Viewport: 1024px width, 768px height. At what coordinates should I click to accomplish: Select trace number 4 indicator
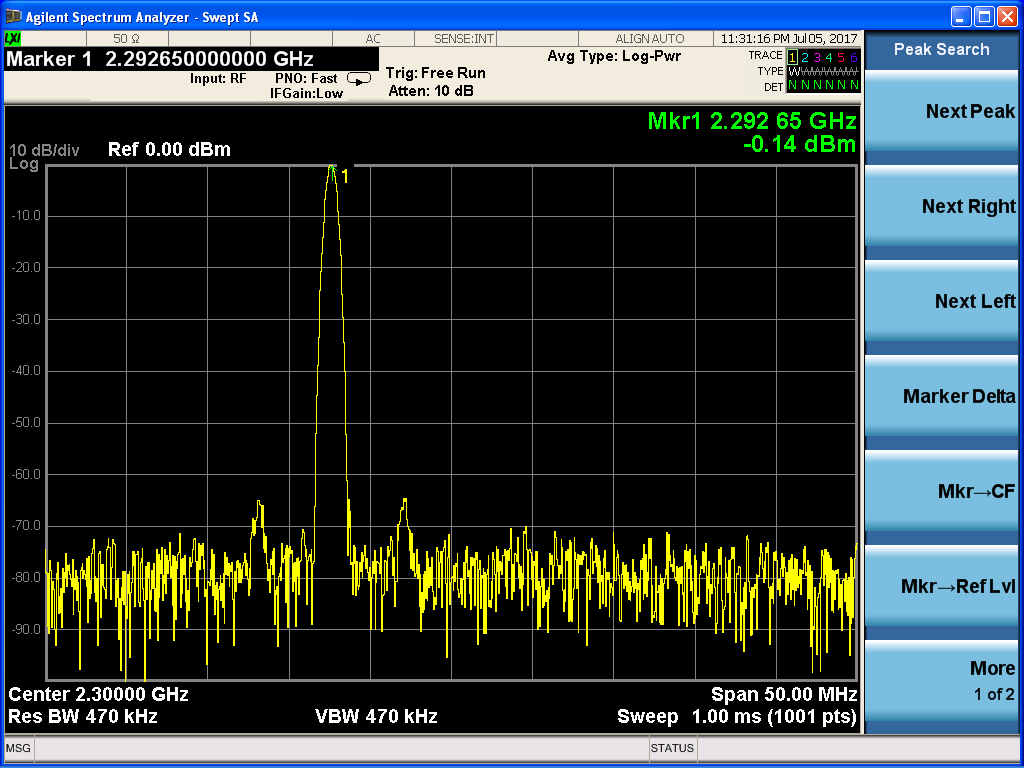[829, 57]
